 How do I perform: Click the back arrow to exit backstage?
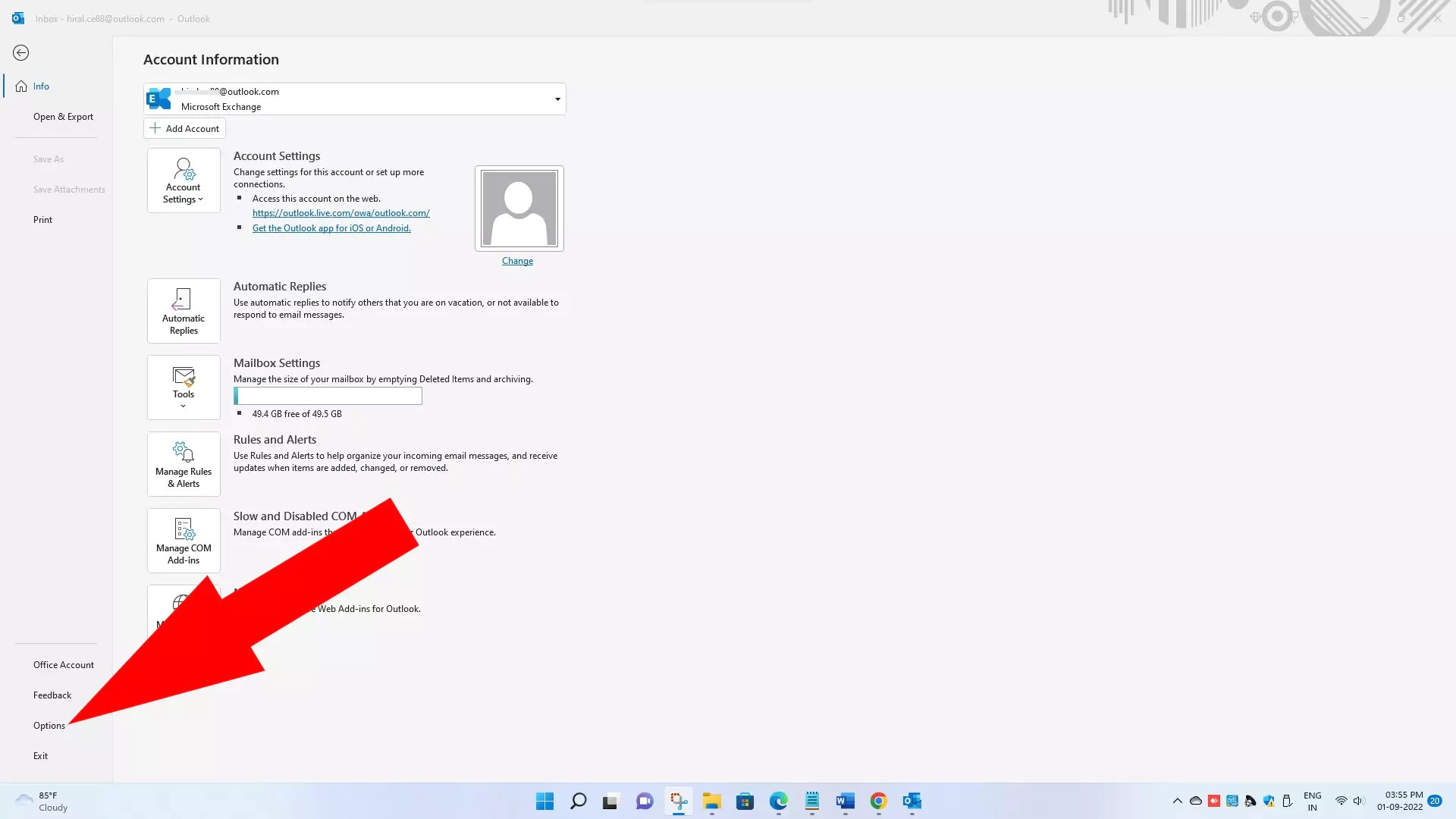click(20, 52)
